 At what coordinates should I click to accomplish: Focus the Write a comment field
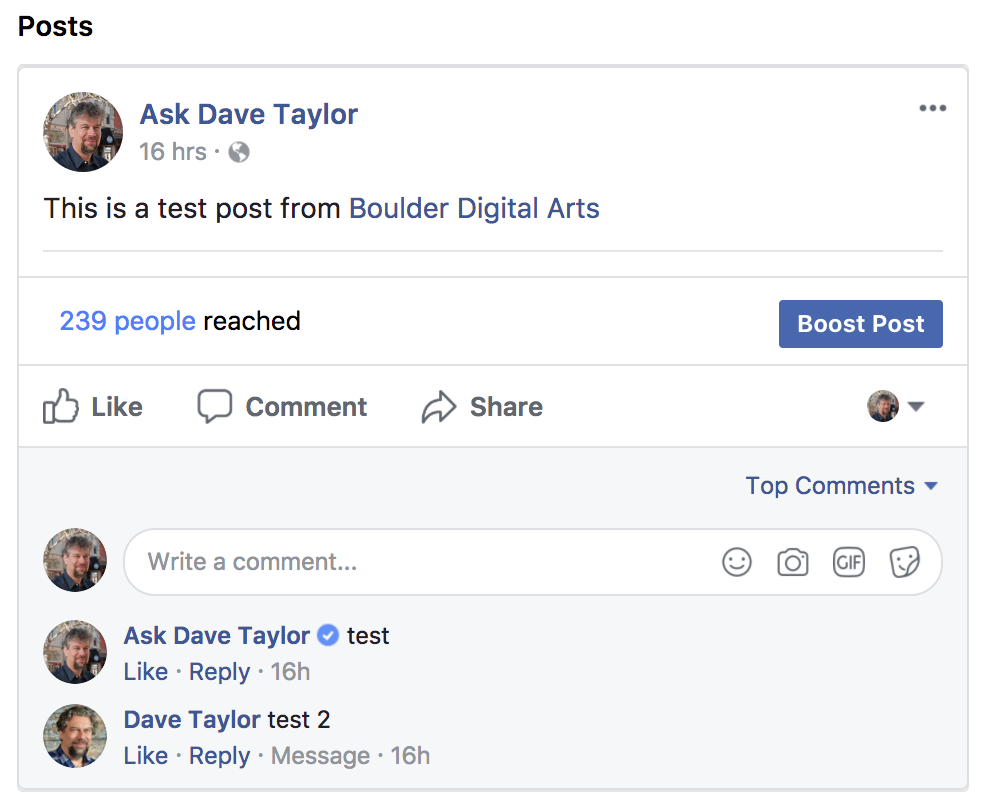(533, 562)
